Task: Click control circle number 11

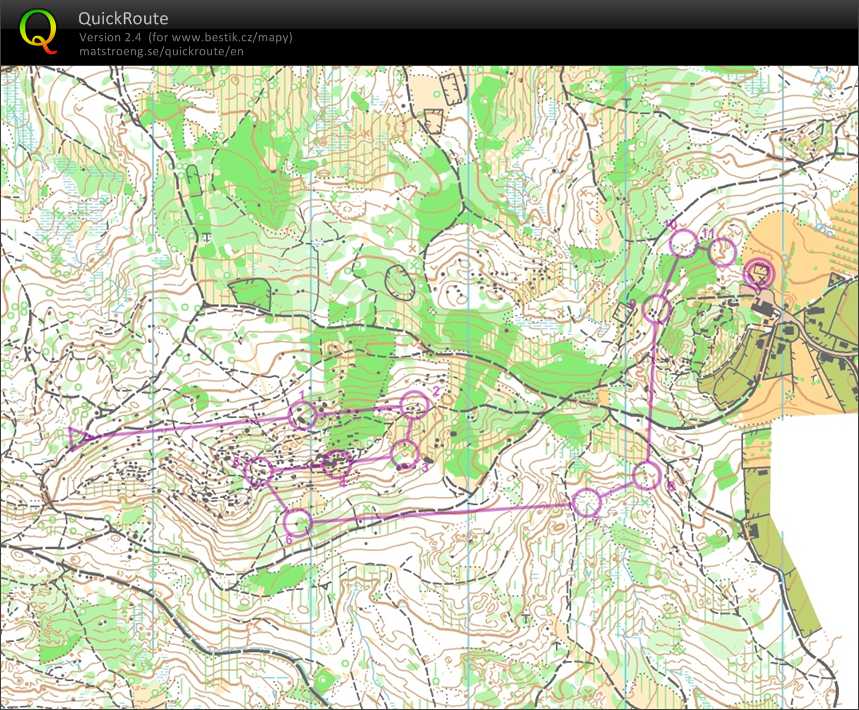Action: point(722,252)
